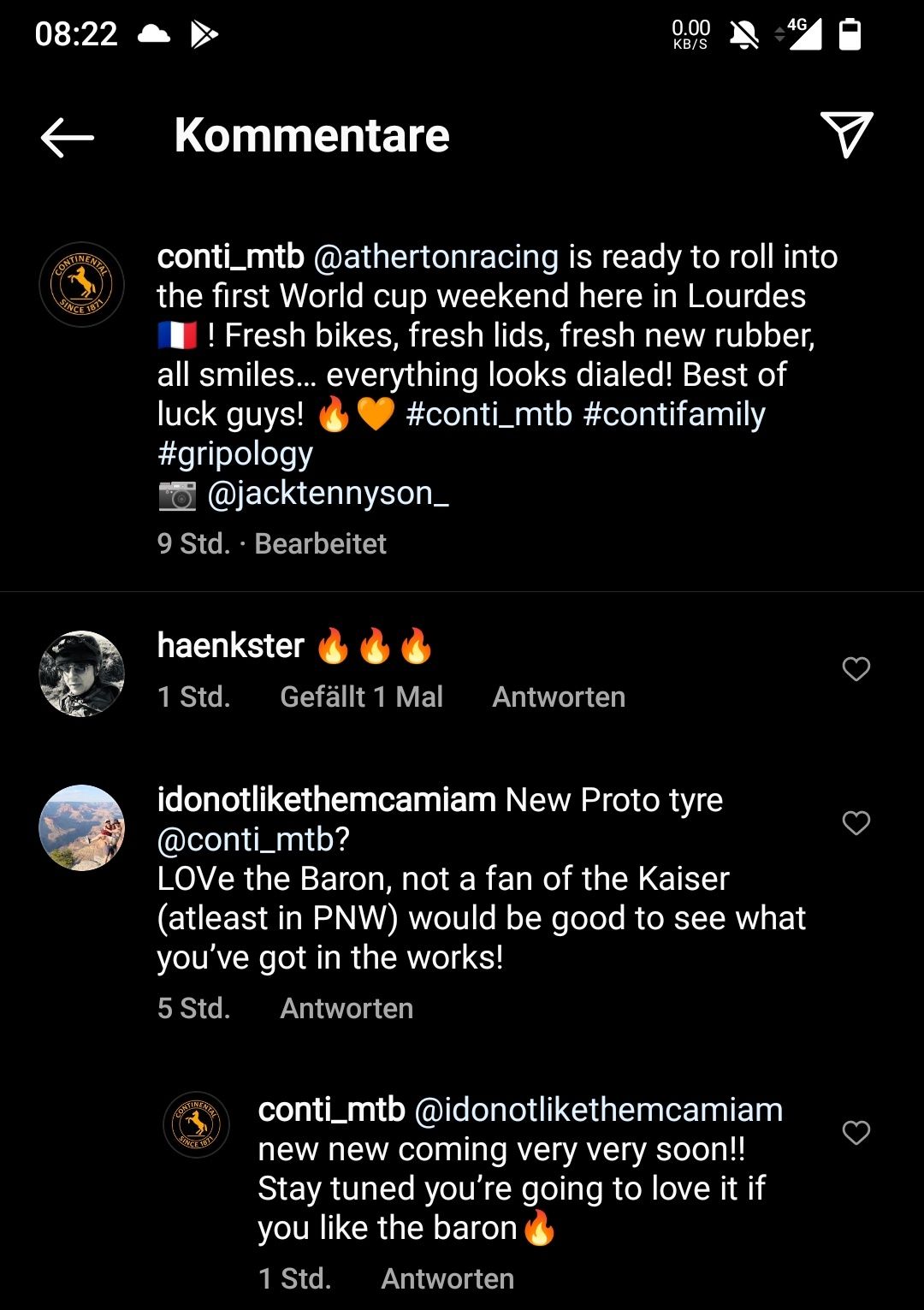924x1310 pixels.
Task: Reply to conti_mtb's nested reply
Action: pyautogui.click(x=447, y=1278)
